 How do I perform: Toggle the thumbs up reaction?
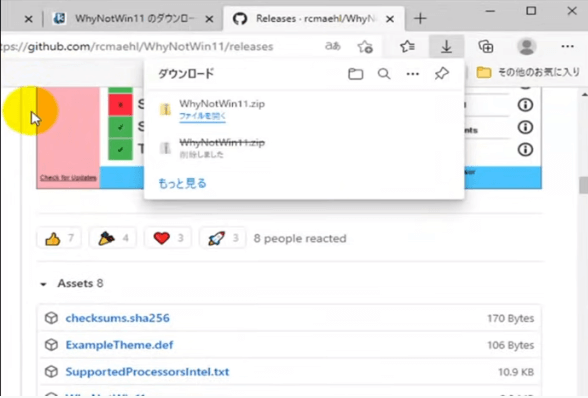tap(59, 238)
